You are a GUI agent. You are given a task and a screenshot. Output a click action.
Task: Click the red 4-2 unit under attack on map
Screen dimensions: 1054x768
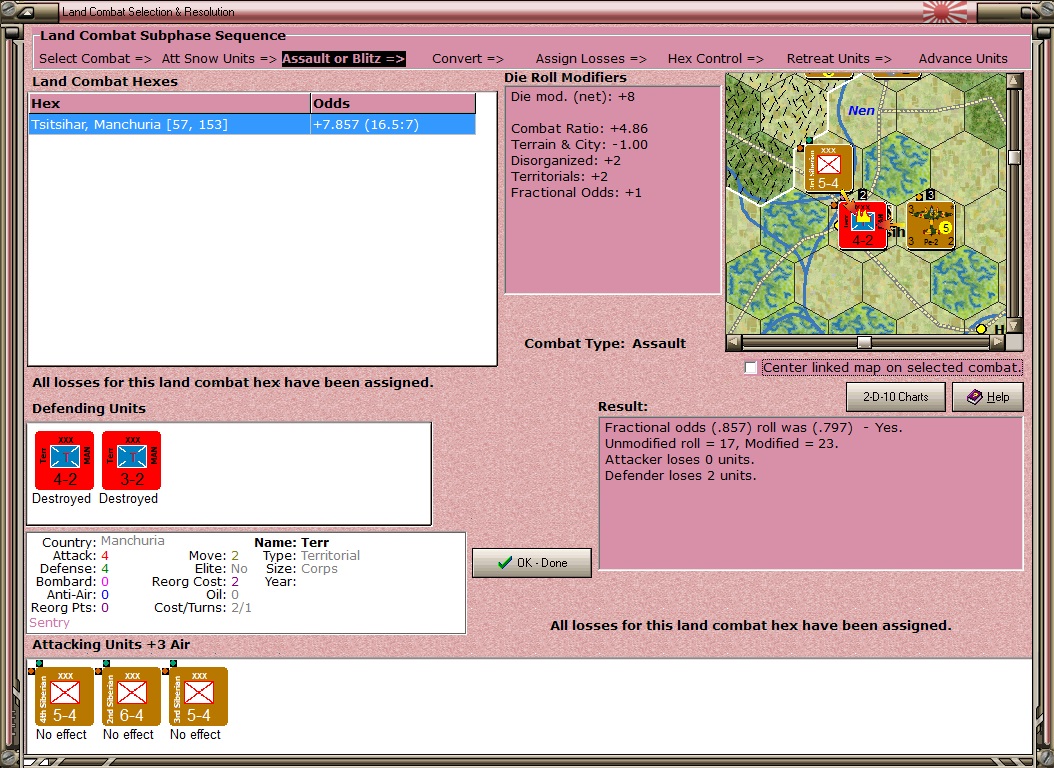coord(861,225)
